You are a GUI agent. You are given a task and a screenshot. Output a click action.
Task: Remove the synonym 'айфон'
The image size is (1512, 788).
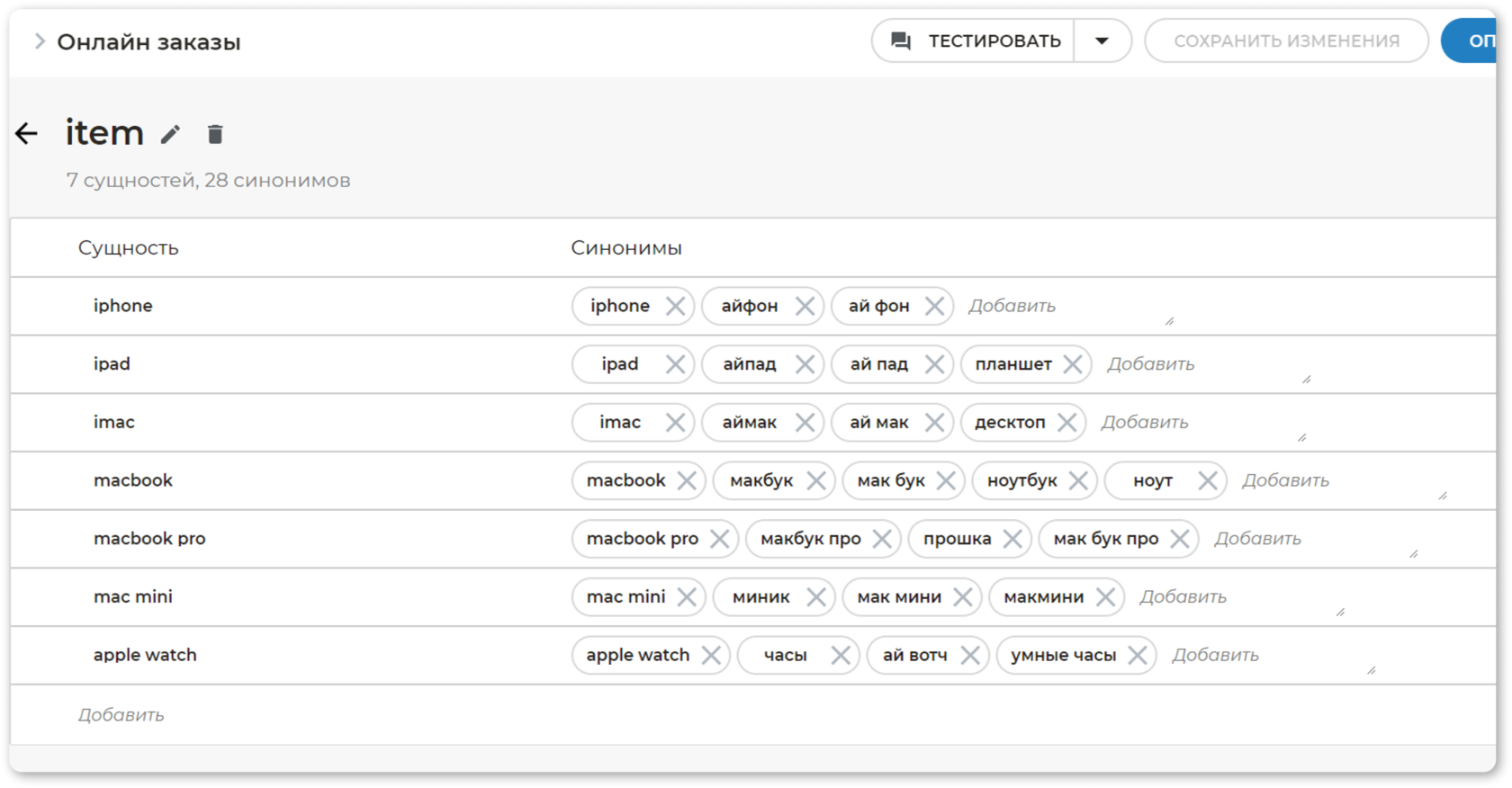[x=805, y=307]
